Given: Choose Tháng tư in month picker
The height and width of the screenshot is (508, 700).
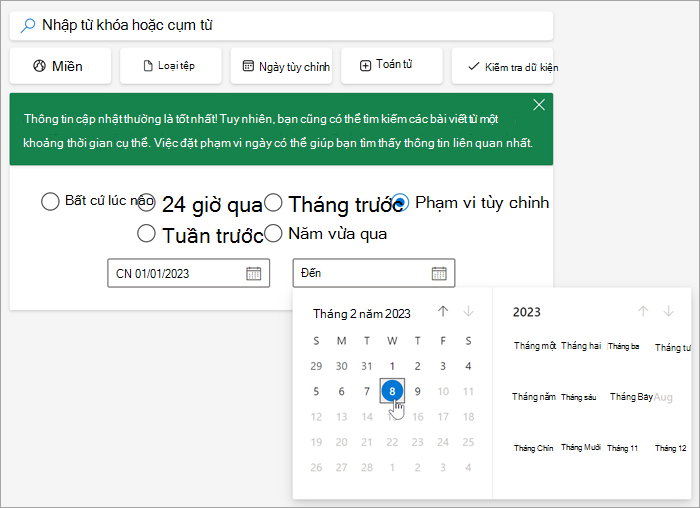Looking at the screenshot, I should [672, 348].
